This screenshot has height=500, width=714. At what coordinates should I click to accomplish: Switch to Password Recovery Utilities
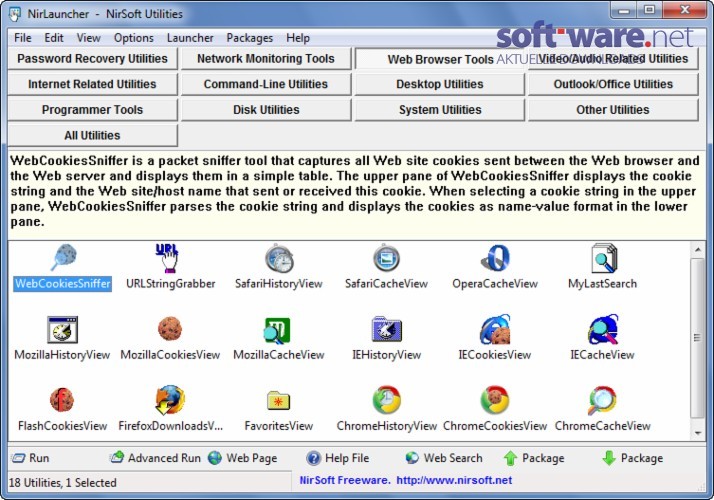click(x=92, y=59)
